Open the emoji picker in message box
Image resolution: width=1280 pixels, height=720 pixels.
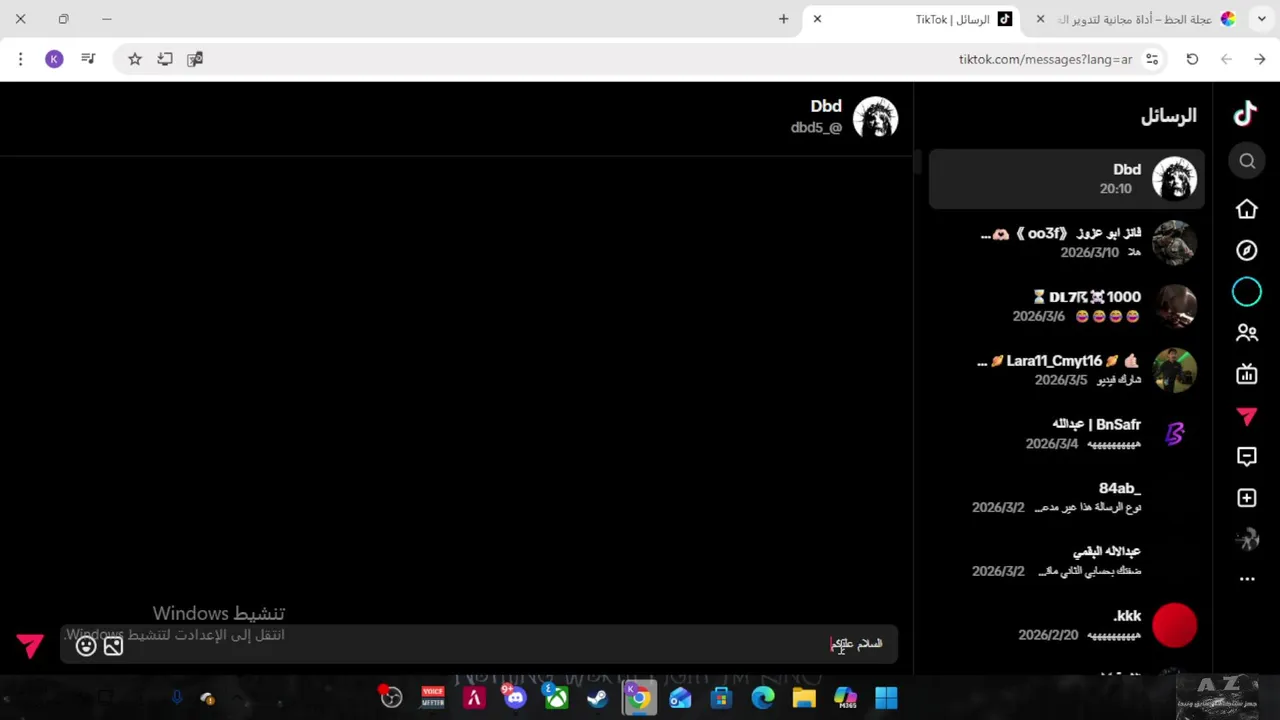pyautogui.click(x=86, y=646)
